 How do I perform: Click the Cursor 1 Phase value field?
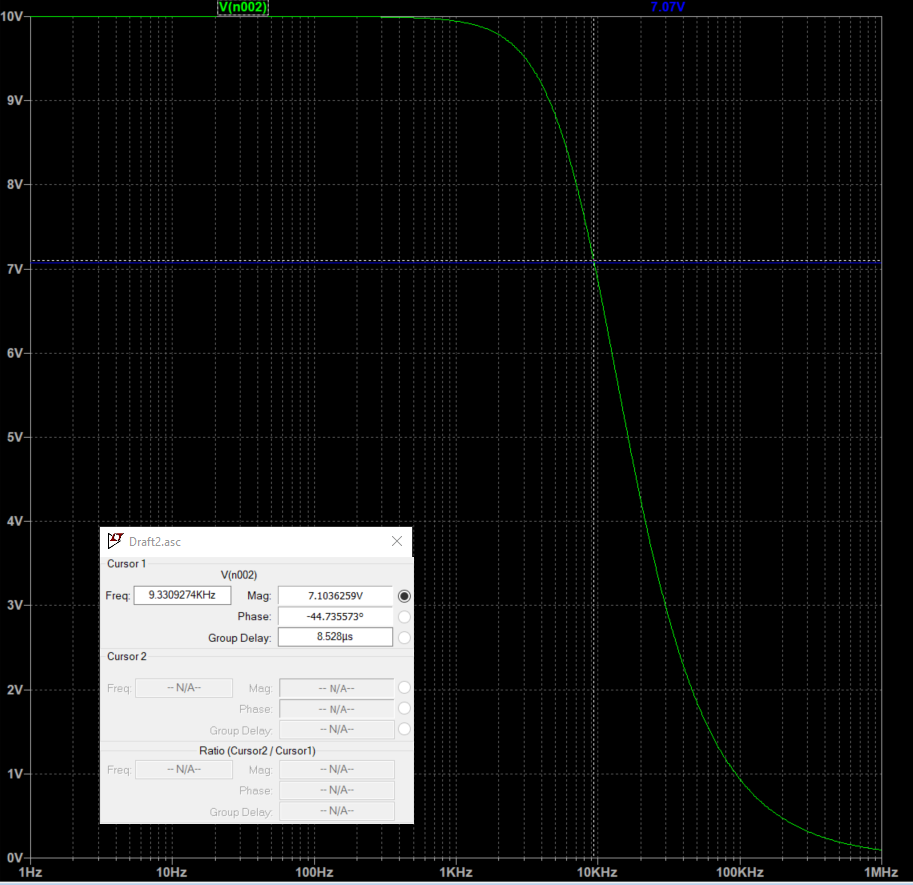point(335,616)
